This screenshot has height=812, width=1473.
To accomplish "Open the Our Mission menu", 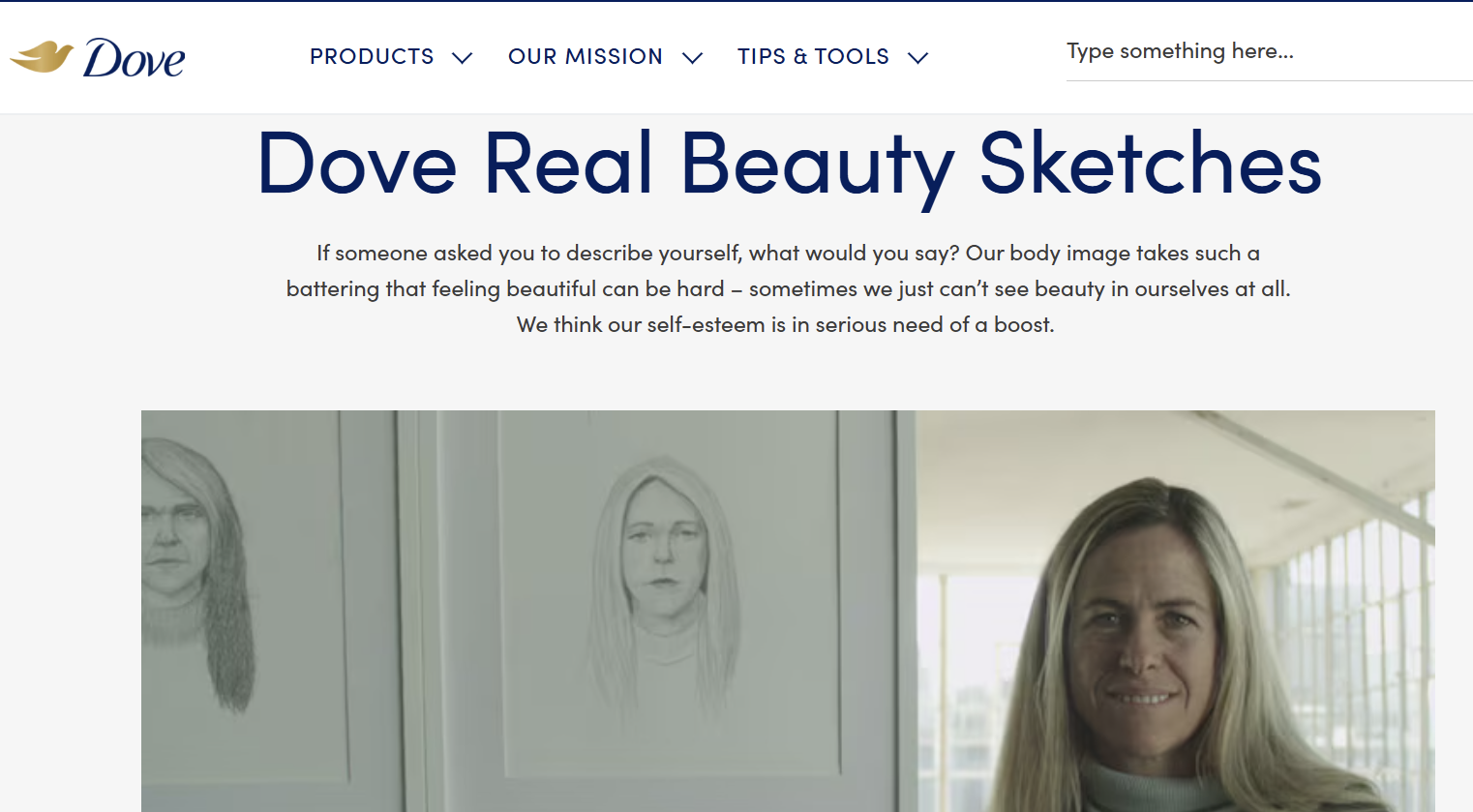I will (586, 57).
